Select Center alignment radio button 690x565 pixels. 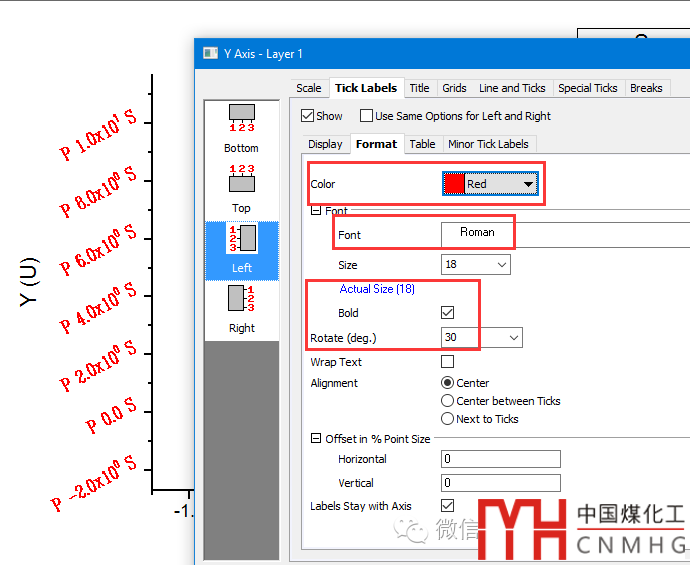(447, 382)
